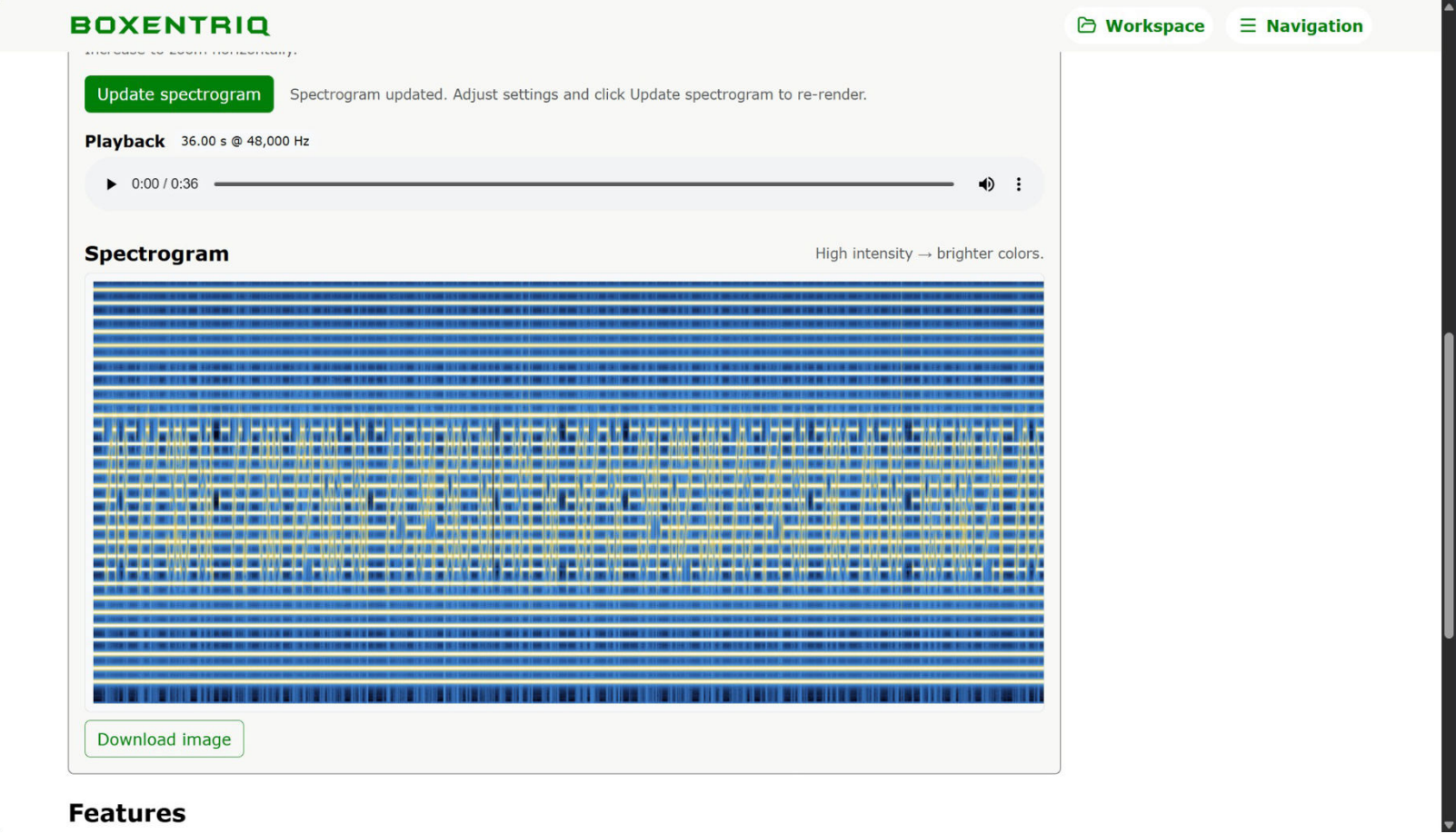Click the audio seek progress bar

point(583,184)
